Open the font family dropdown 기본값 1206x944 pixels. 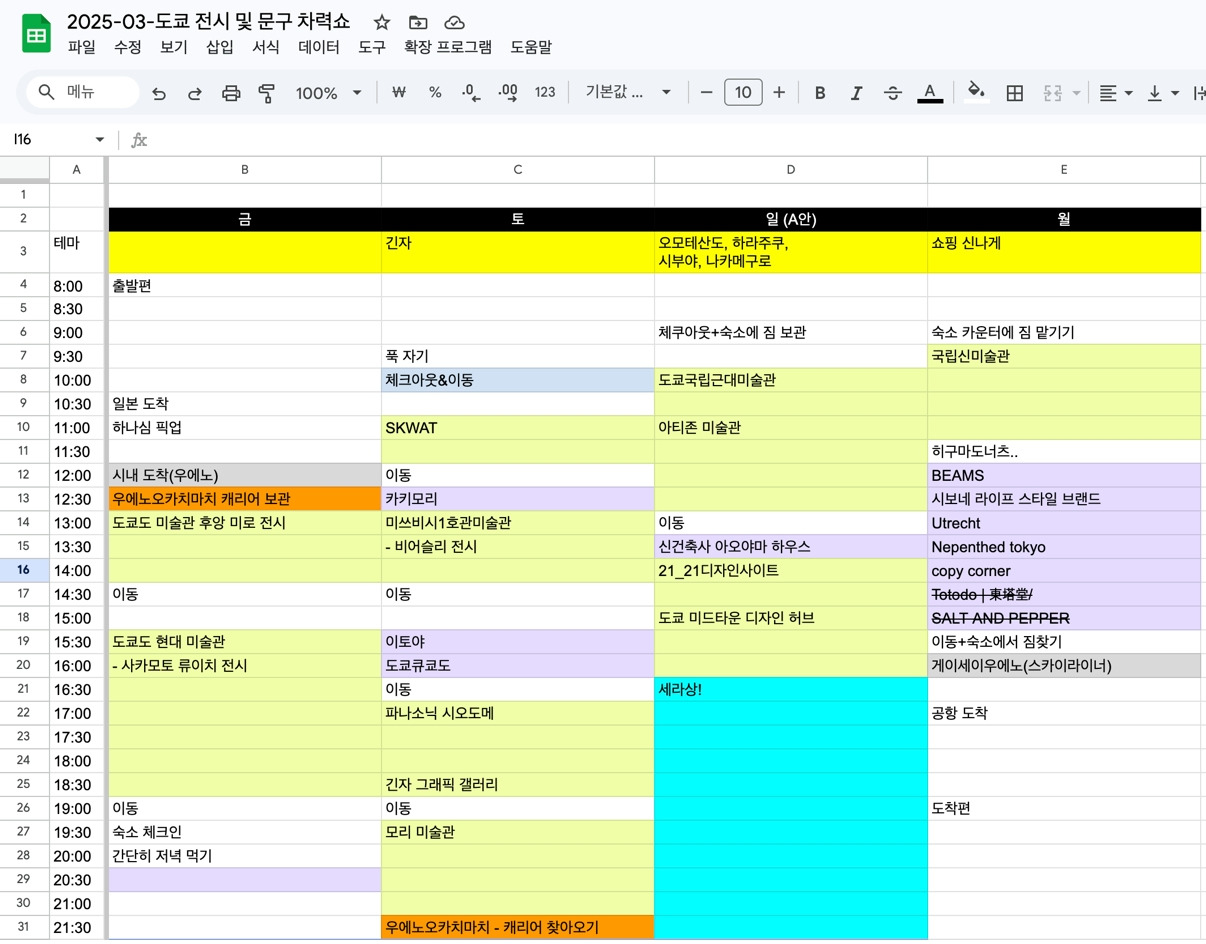tap(627, 92)
